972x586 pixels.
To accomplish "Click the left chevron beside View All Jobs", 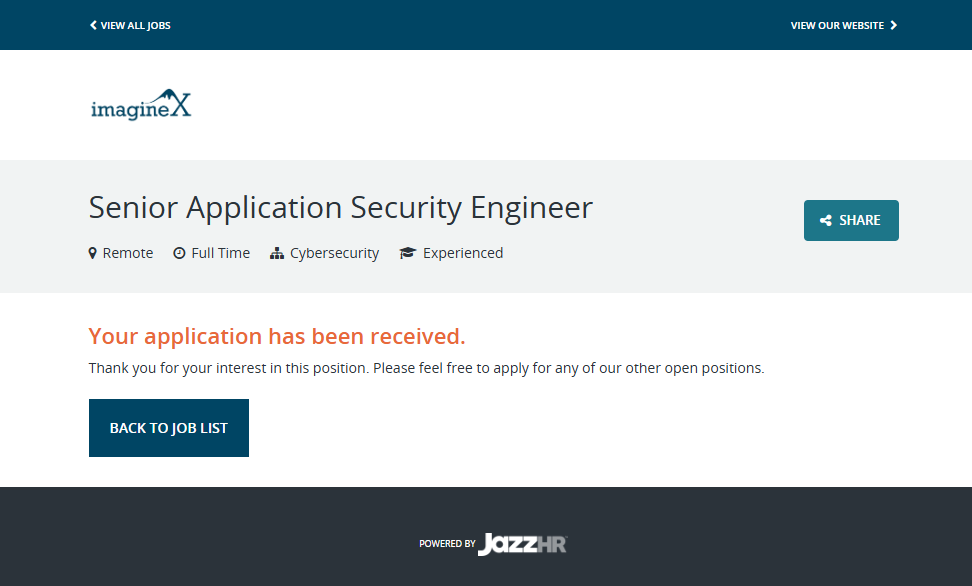I will (x=93, y=25).
